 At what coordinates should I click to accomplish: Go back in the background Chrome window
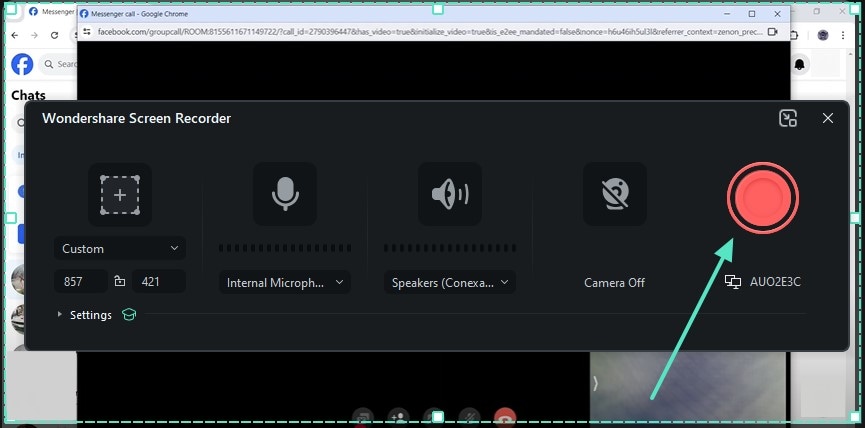pyautogui.click(x=14, y=35)
